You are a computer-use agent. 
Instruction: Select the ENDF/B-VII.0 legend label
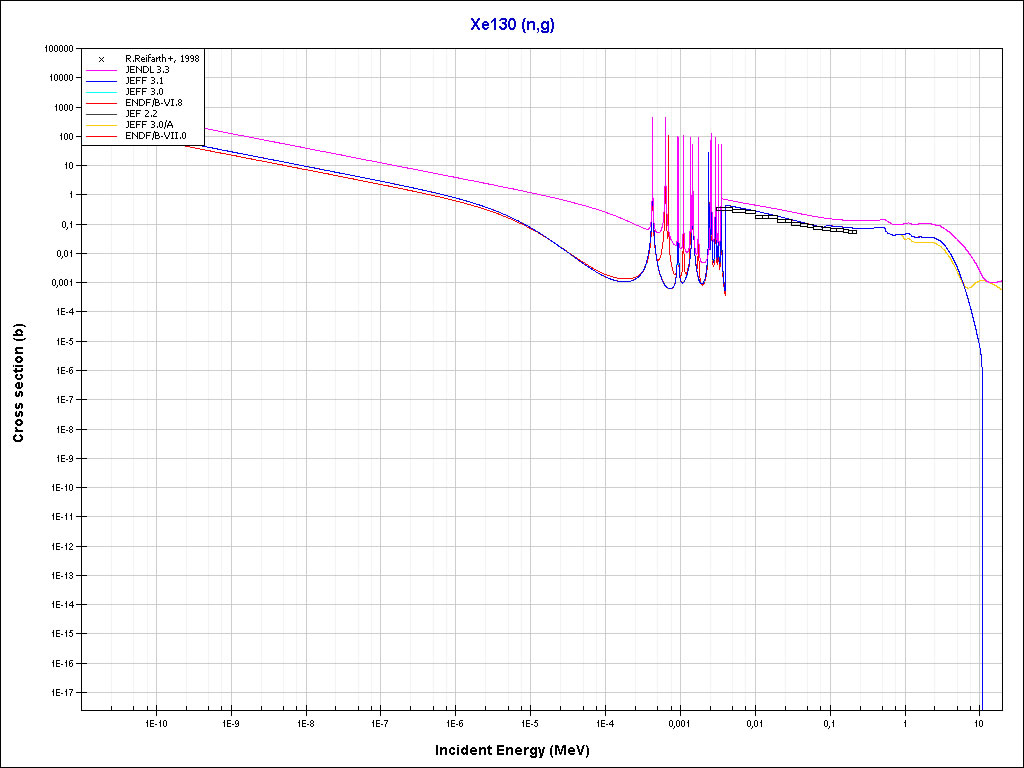tap(155, 136)
